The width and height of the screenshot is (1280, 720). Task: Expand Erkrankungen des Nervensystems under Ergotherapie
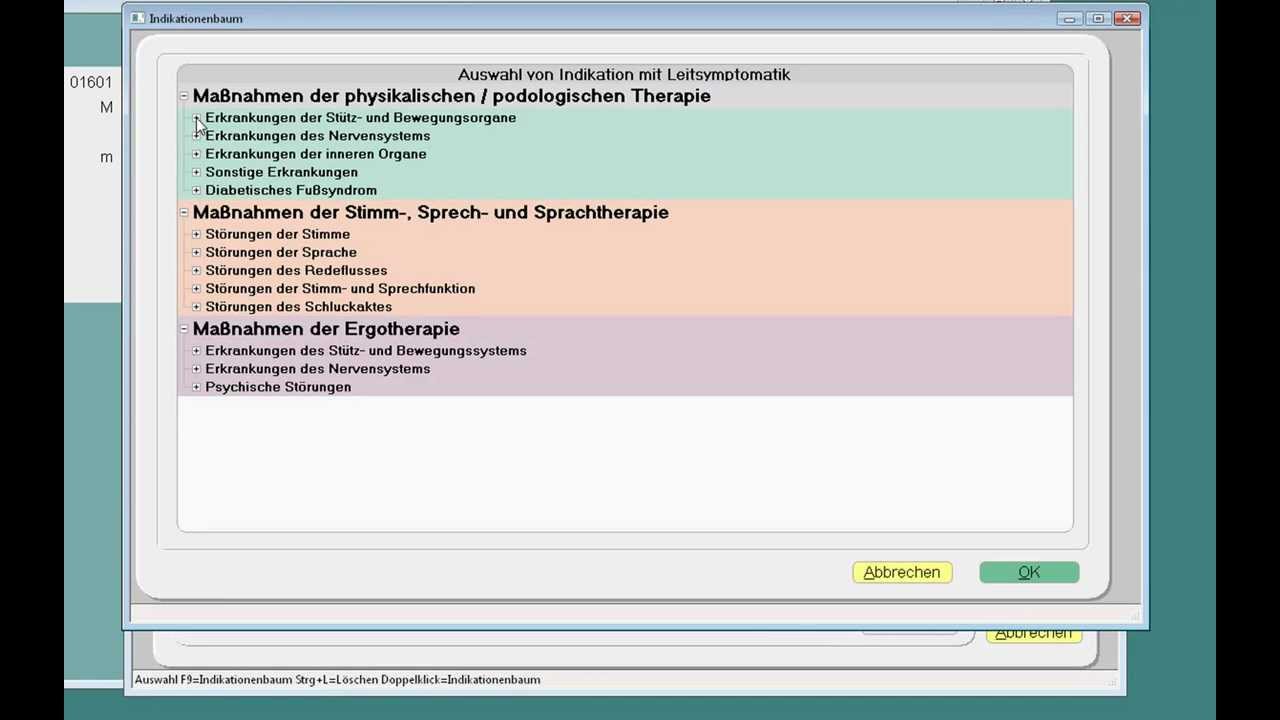click(x=196, y=368)
